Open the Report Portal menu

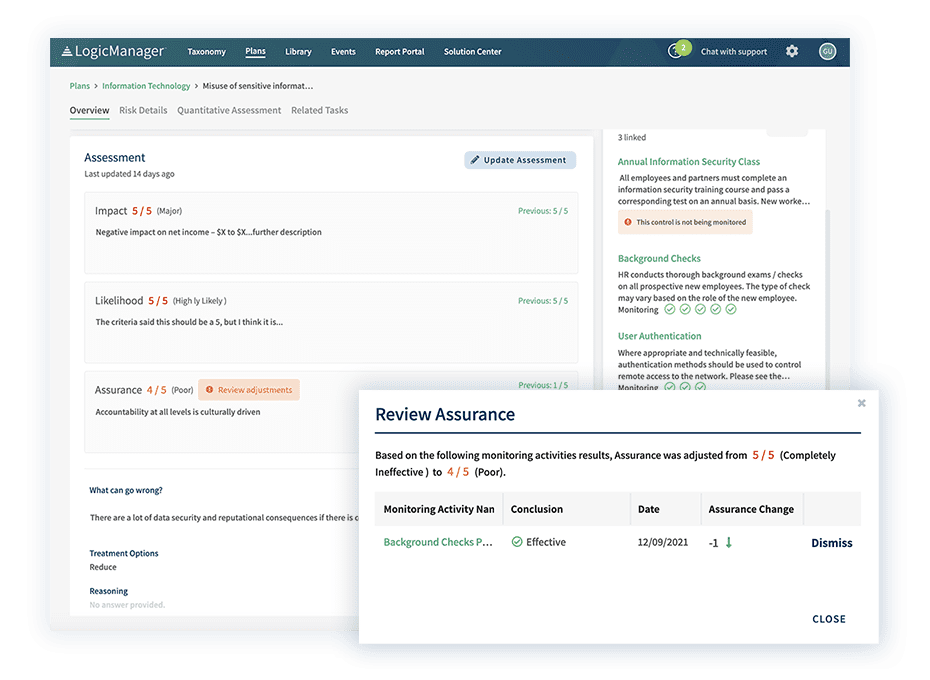(399, 52)
